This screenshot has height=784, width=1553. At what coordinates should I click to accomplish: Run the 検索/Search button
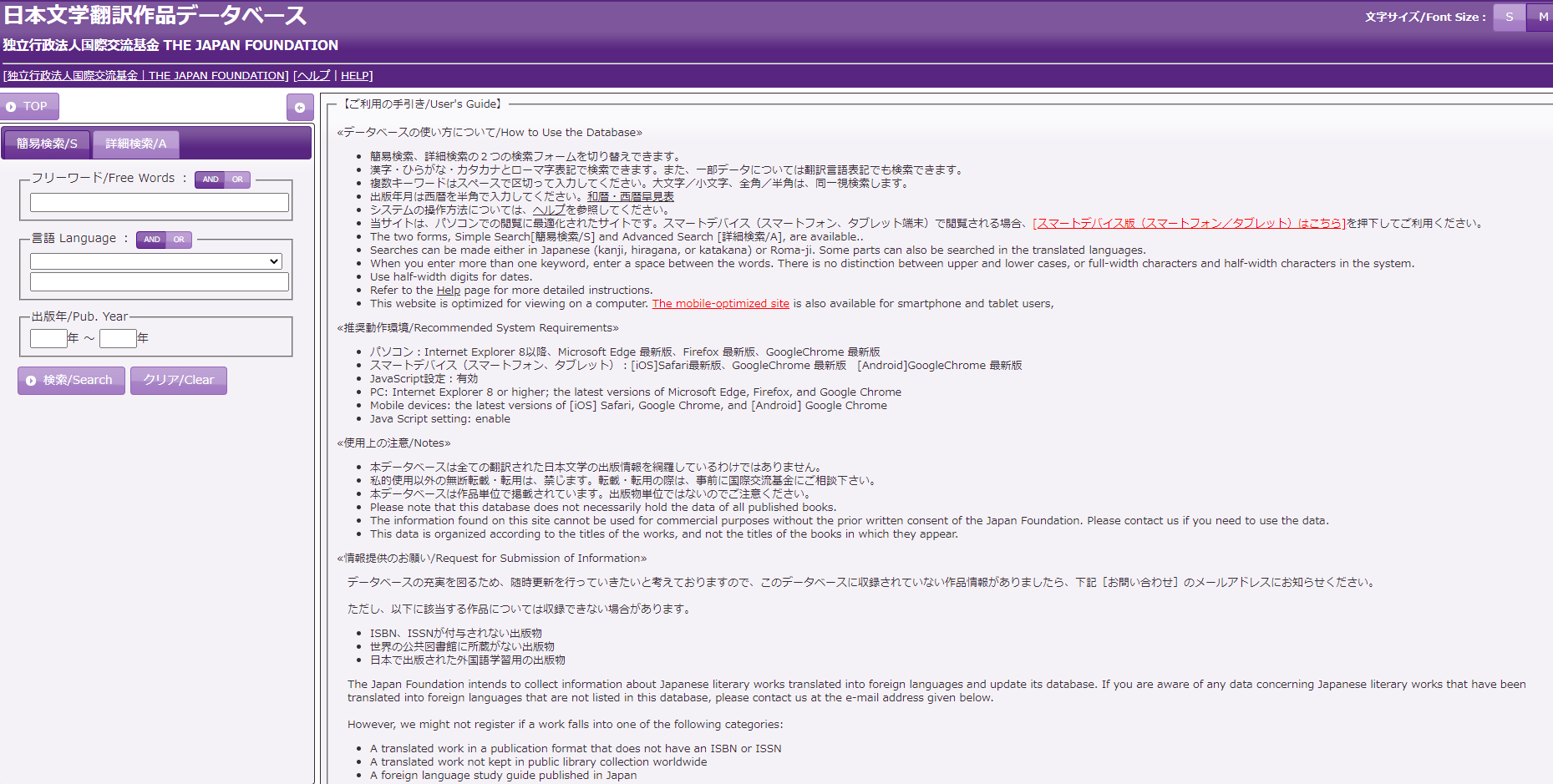[x=71, y=381]
